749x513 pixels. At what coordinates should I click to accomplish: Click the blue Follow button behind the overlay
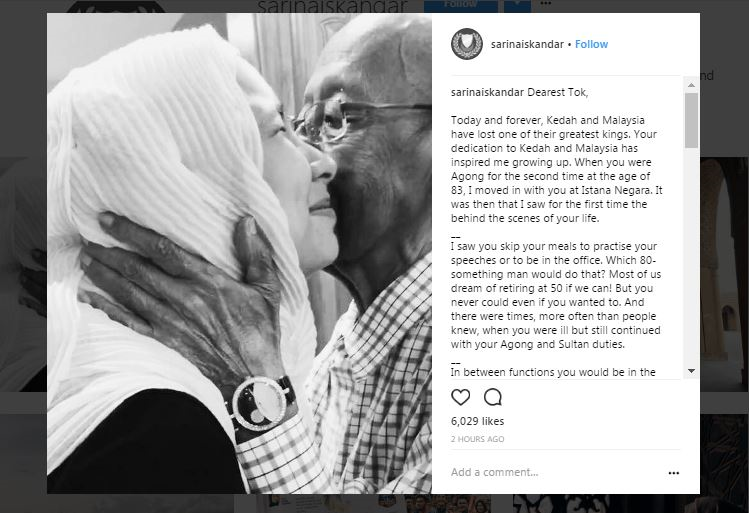pyautogui.click(x=460, y=6)
